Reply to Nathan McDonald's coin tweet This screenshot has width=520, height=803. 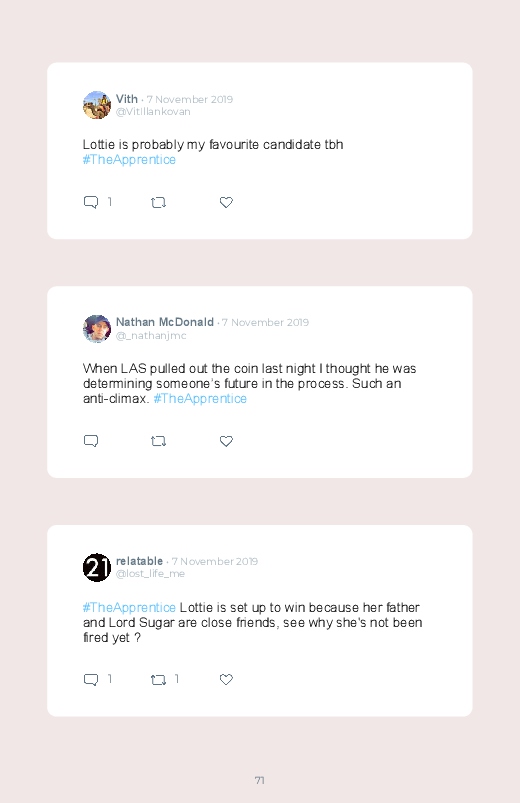[91, 441]
